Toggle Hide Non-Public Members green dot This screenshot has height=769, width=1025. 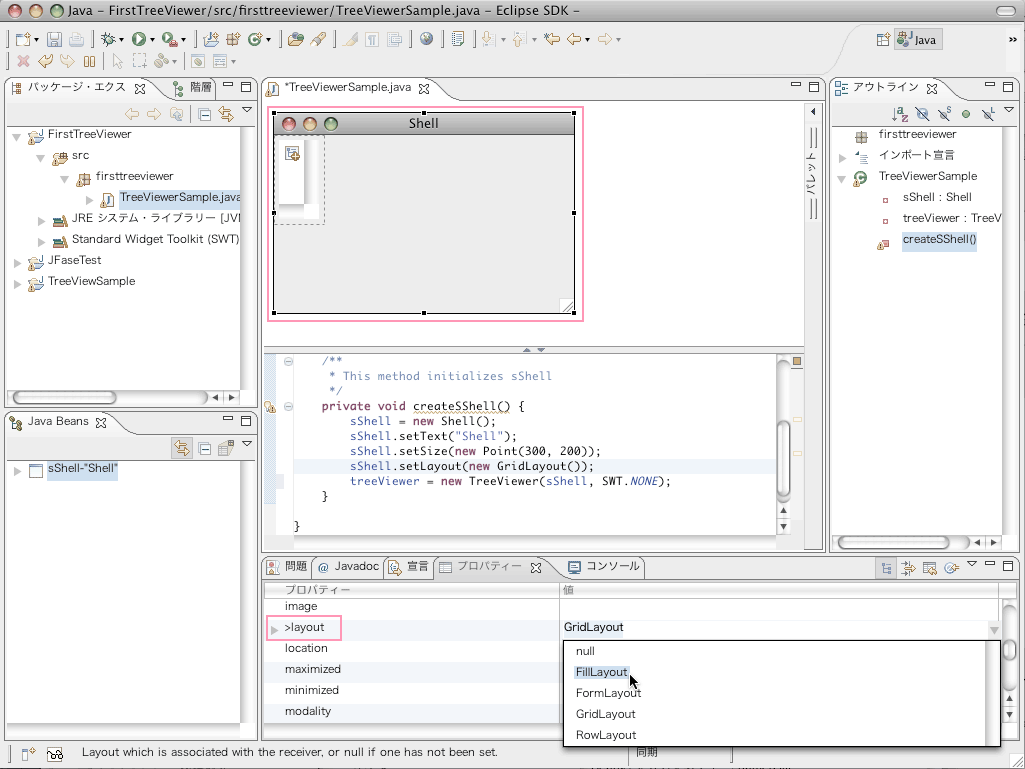[966, 114]
